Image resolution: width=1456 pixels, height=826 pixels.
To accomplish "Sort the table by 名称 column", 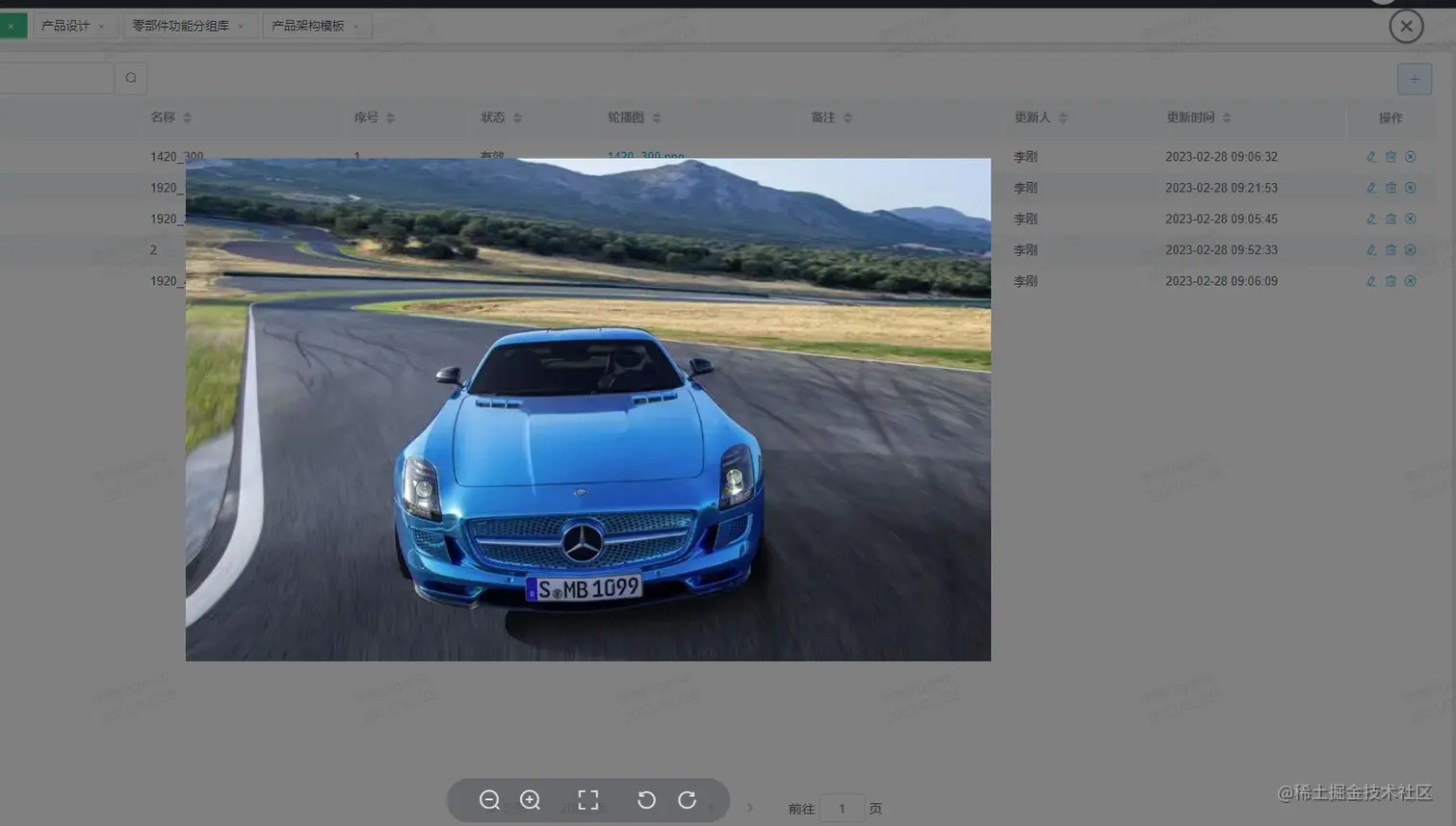I will pos(187,117).
